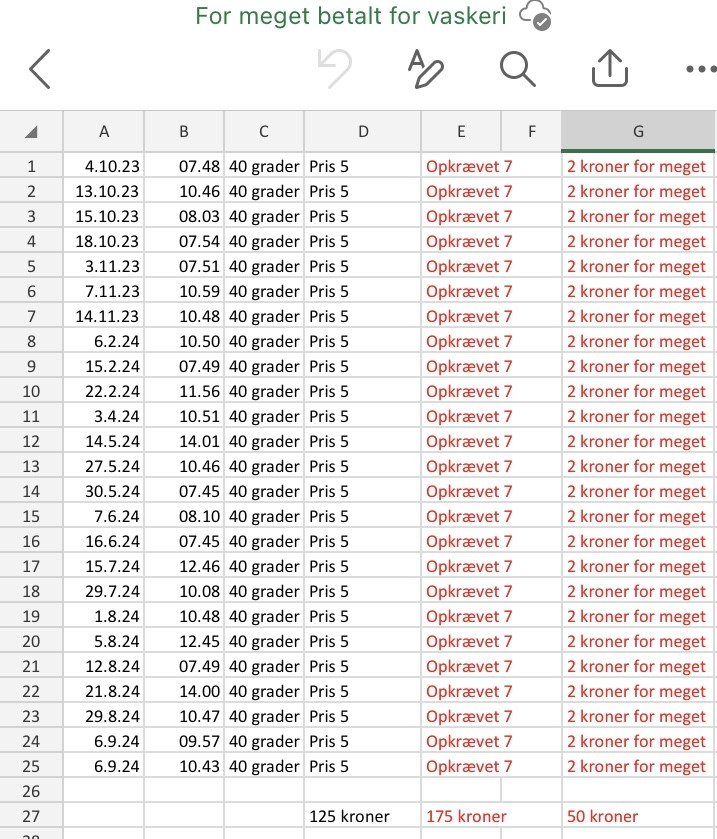
Task: Open the search magnifier icon
Action: click(x=515, y=69)
